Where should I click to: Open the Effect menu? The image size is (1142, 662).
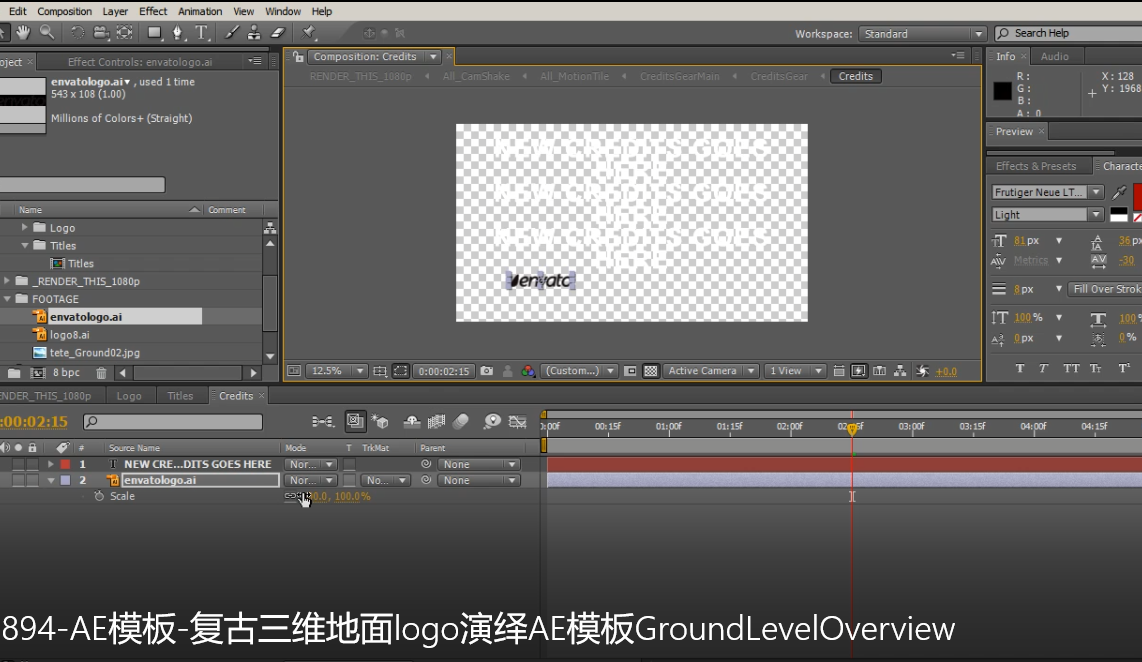[153, 12]
